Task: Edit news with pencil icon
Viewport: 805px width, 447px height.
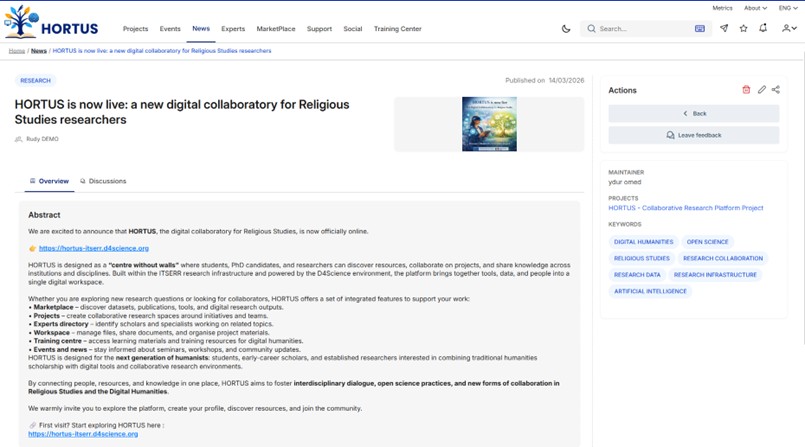Action: click(x=761, y=90)
